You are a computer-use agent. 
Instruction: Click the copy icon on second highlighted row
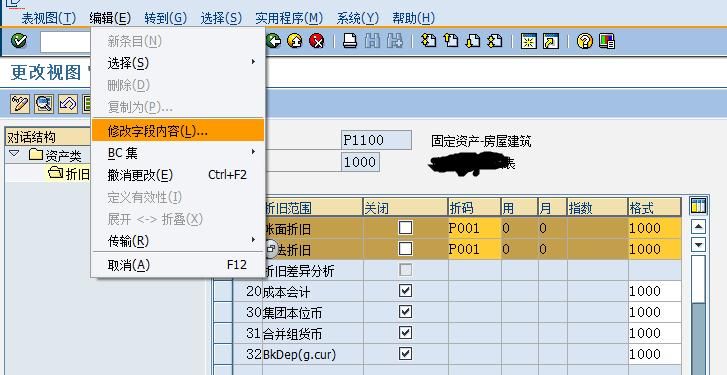[x=271, y=249]
